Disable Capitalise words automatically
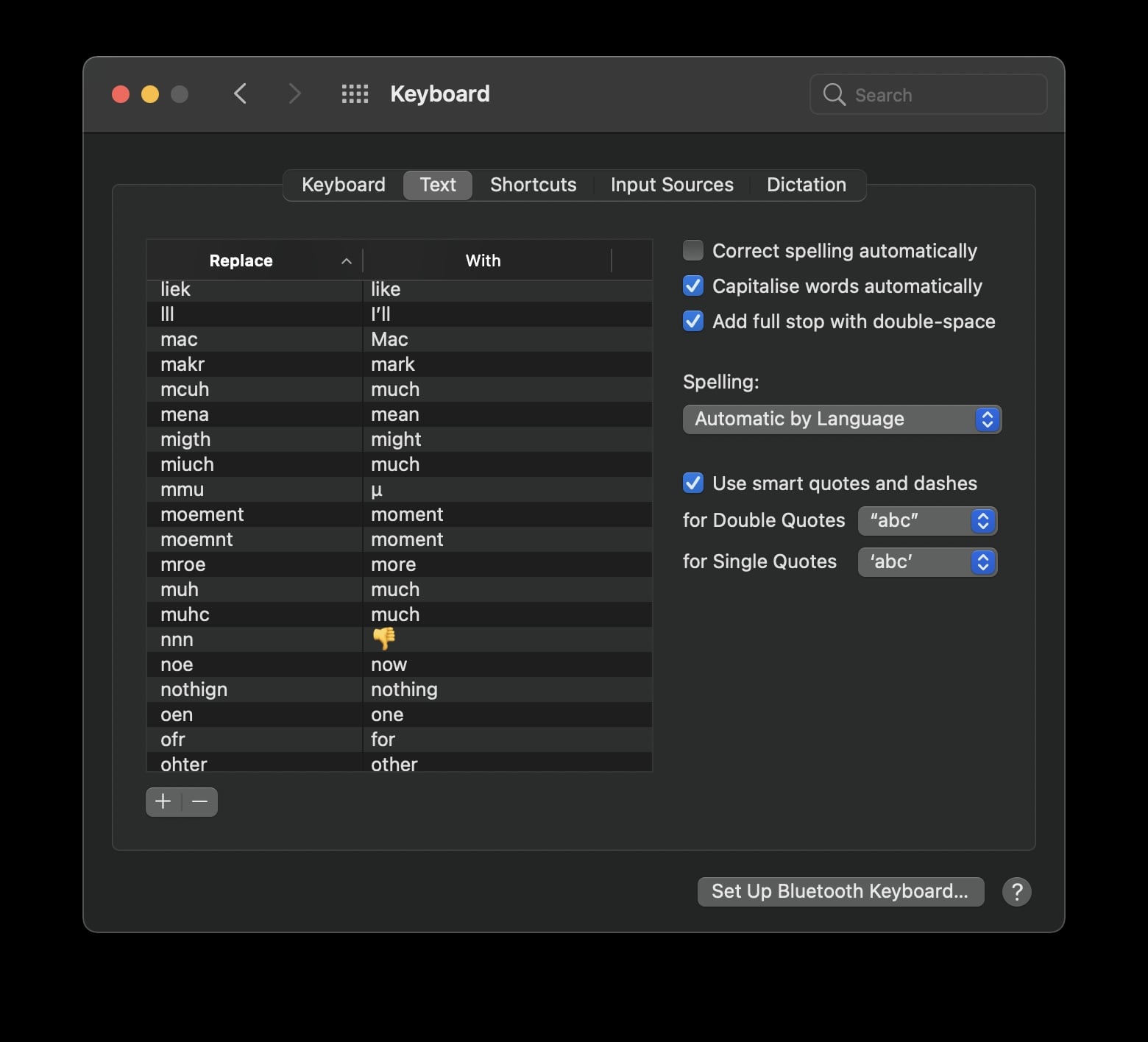 click(x=692, y=286)
